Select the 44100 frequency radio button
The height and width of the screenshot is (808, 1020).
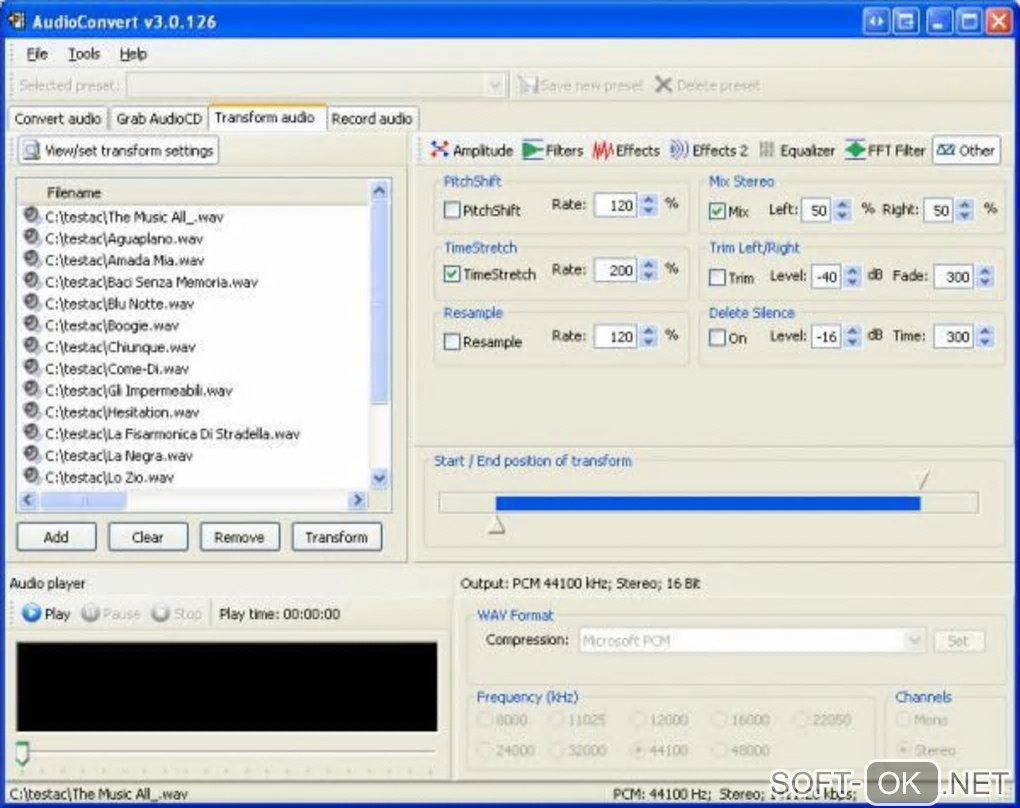pyautogui.click(x=639, y=750)
